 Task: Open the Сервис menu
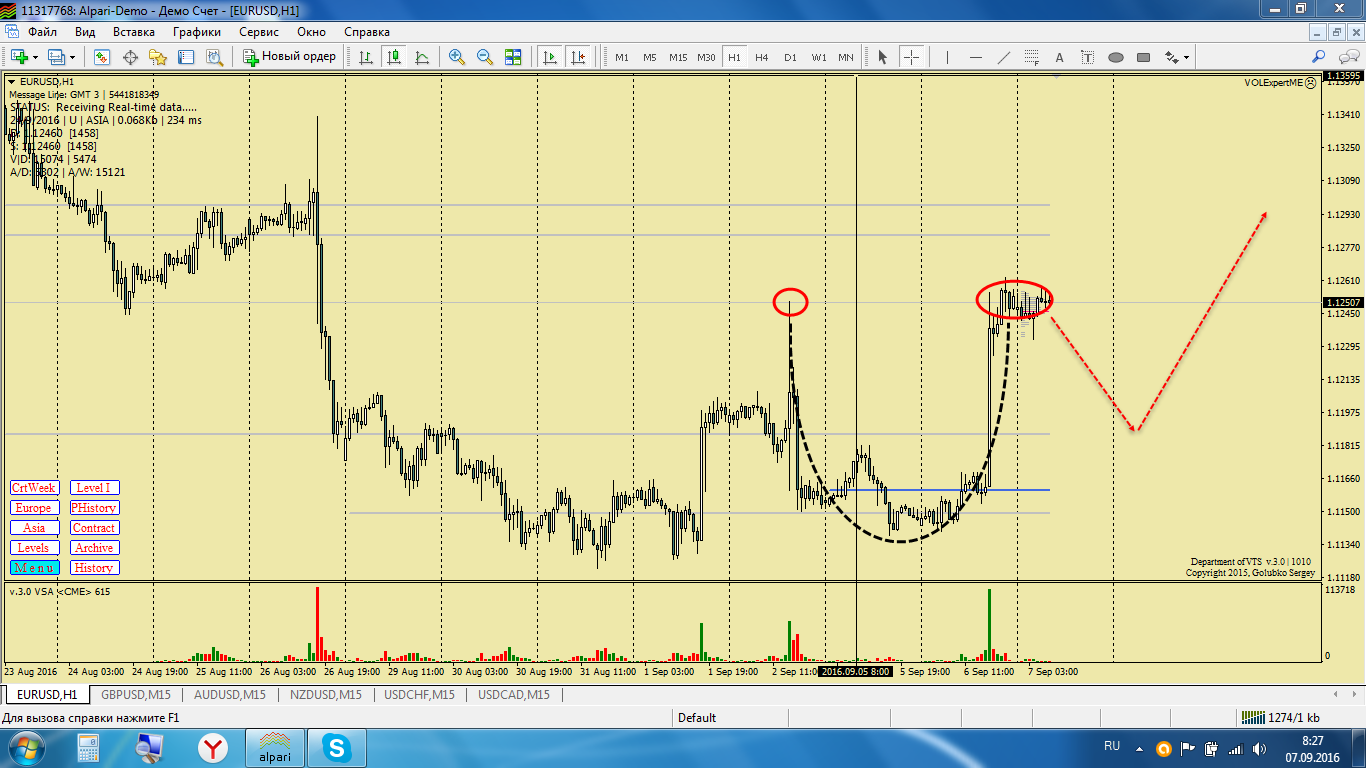pos(259,31)
